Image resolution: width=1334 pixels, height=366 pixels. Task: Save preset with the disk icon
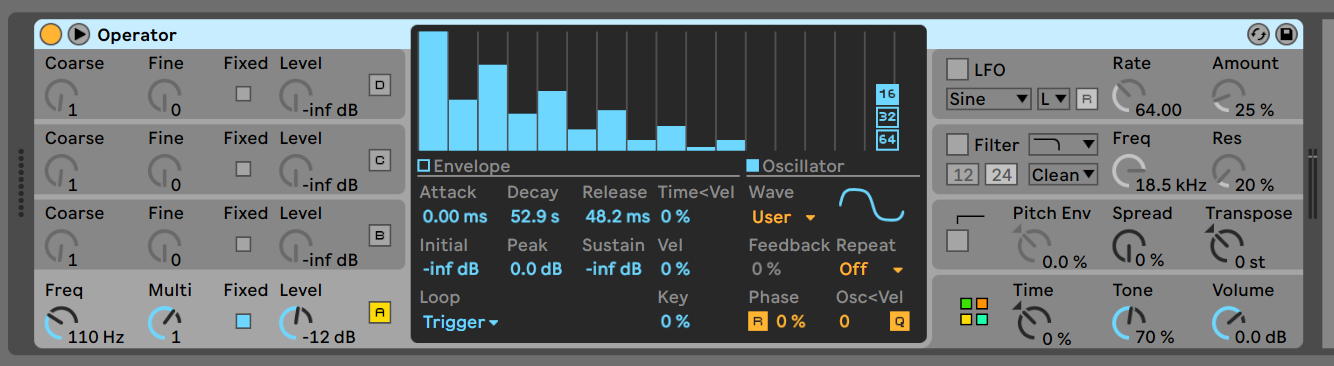coord(1286,35)
